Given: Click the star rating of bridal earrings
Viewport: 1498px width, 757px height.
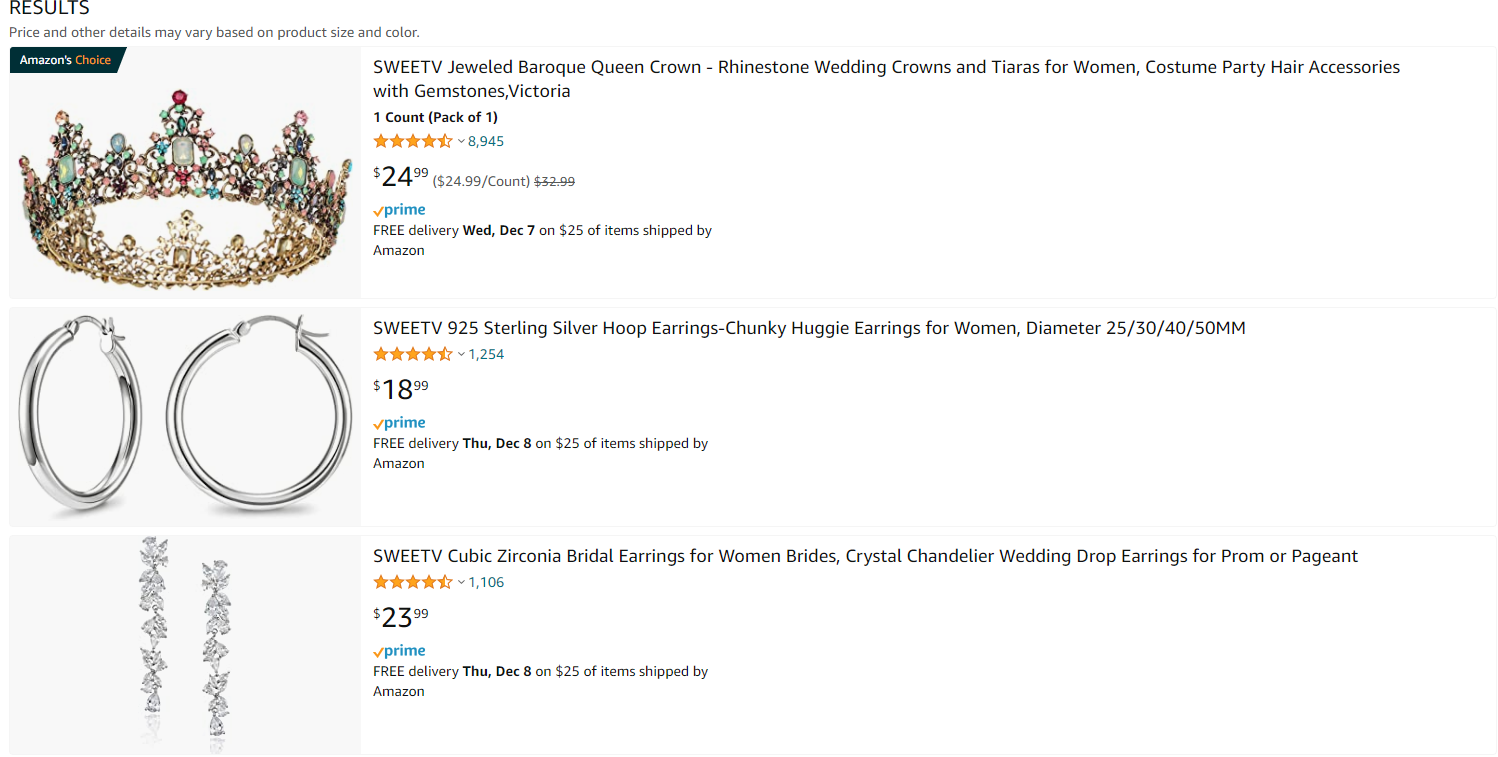Looking at the screenshot, I should [x=413, y=582].
